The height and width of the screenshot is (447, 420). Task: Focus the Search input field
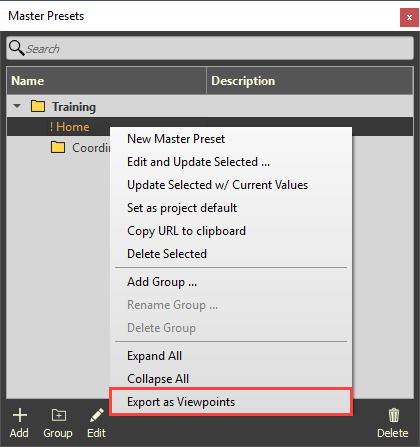point(210,48)
